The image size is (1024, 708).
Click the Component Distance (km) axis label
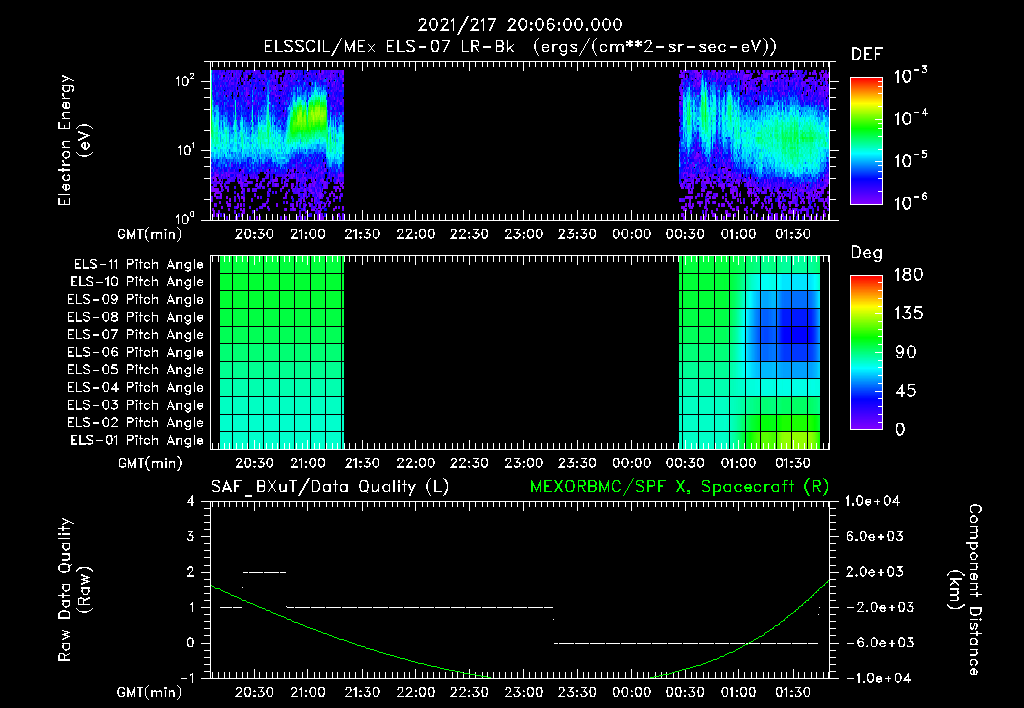click(x=965, y=590)
